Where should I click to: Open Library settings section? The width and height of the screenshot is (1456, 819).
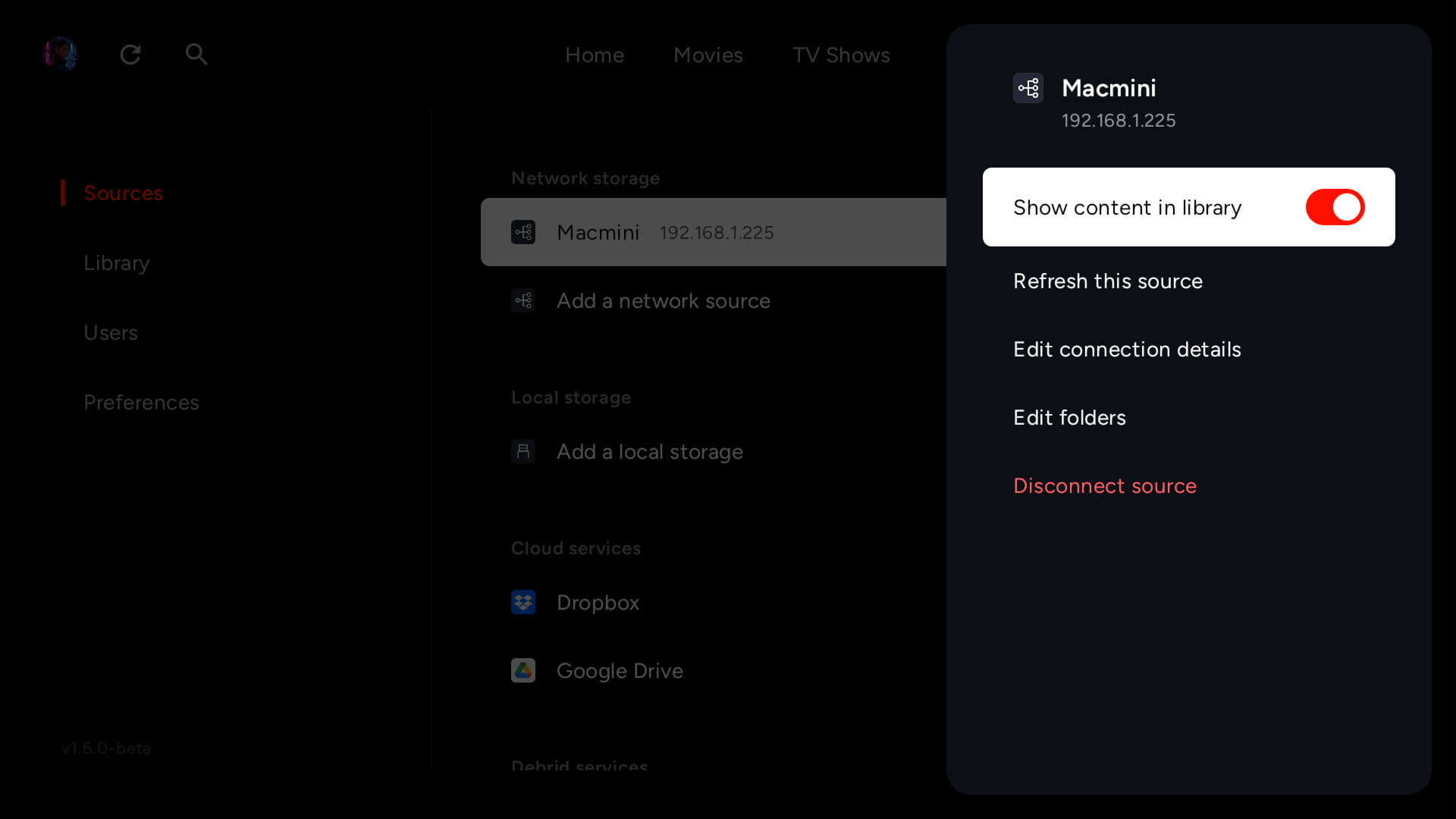click(117, 263)
